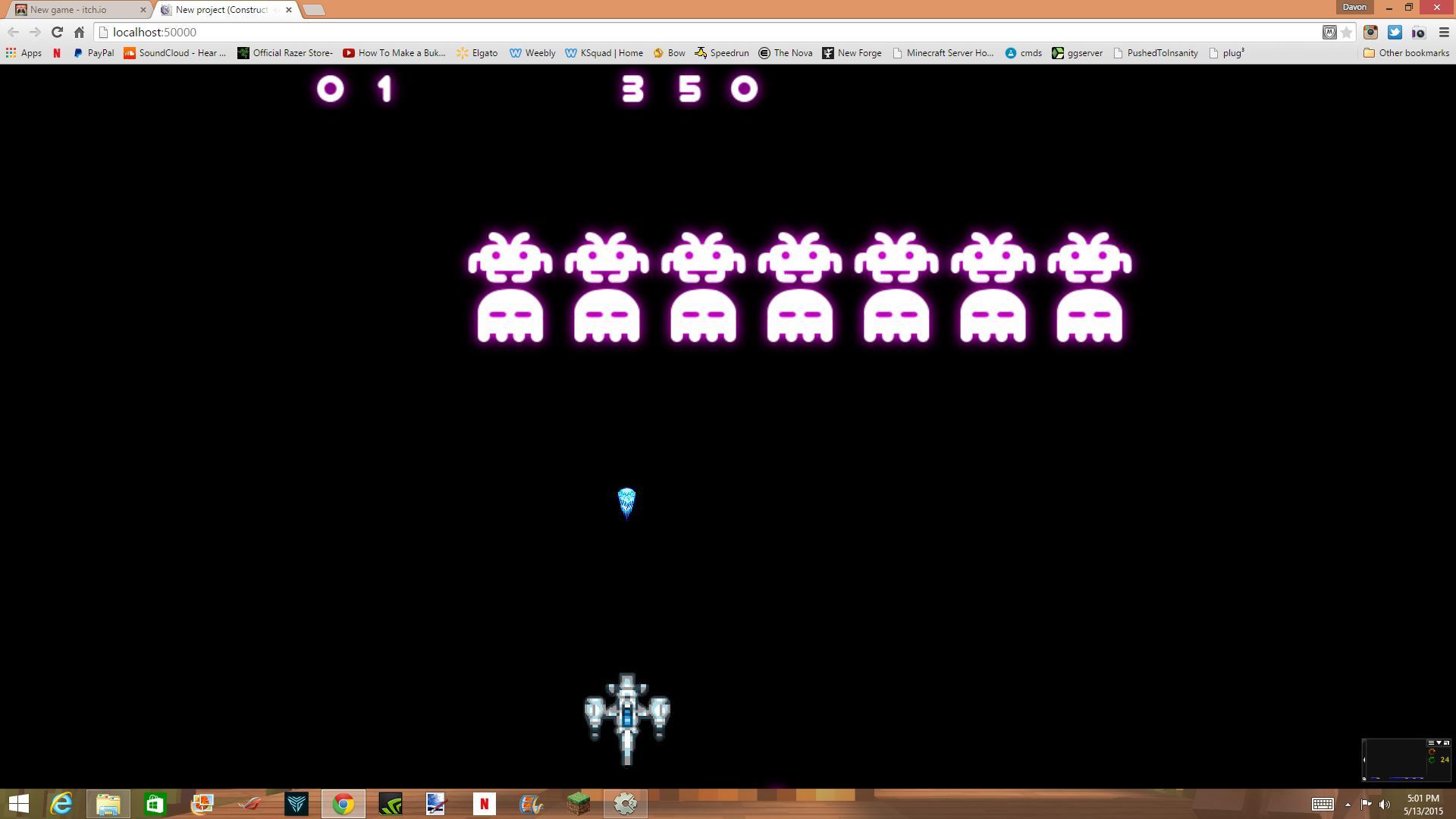Open the SoundCloud - Hear bookmark
This screenshot has width=1456, height=819.
[x=175, y=53]
